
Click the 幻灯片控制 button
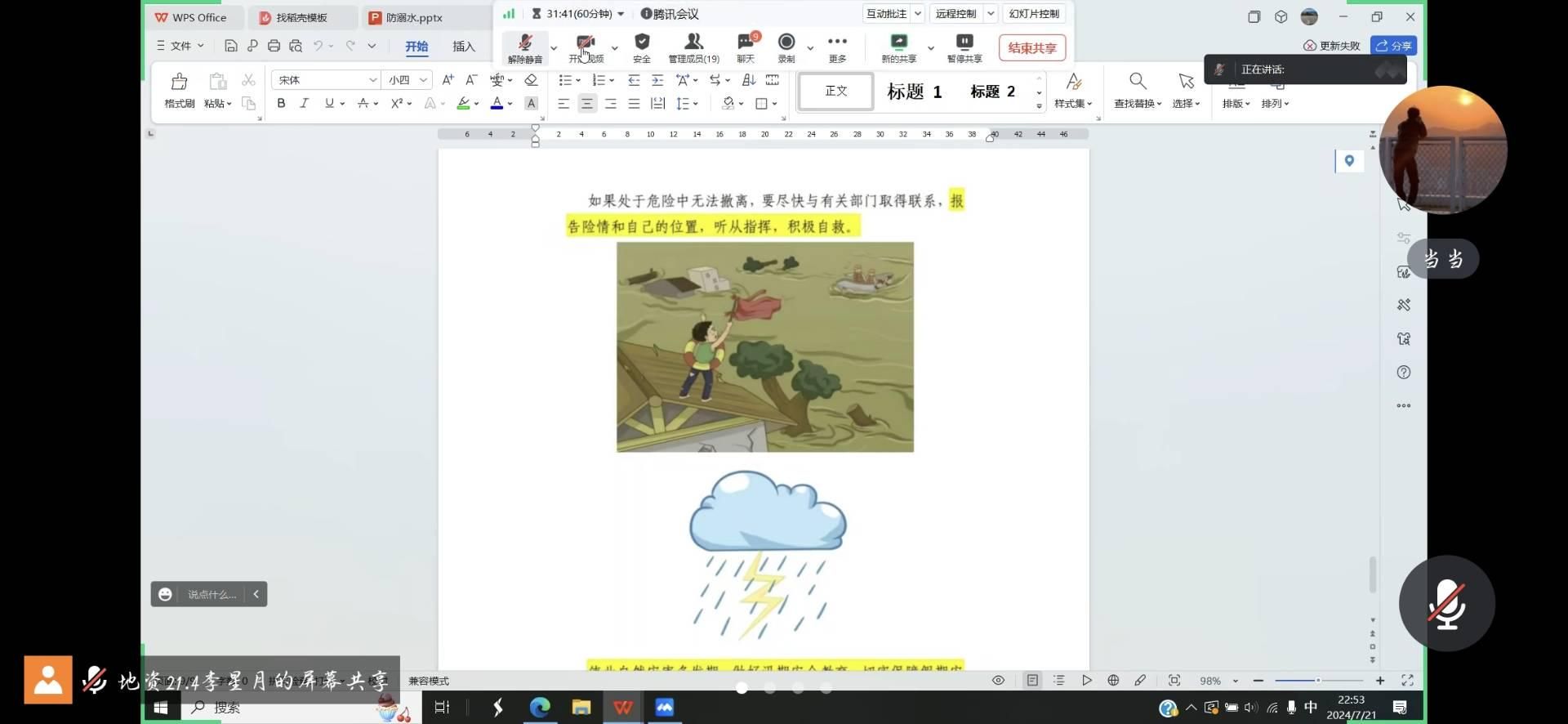(1034, 14)
